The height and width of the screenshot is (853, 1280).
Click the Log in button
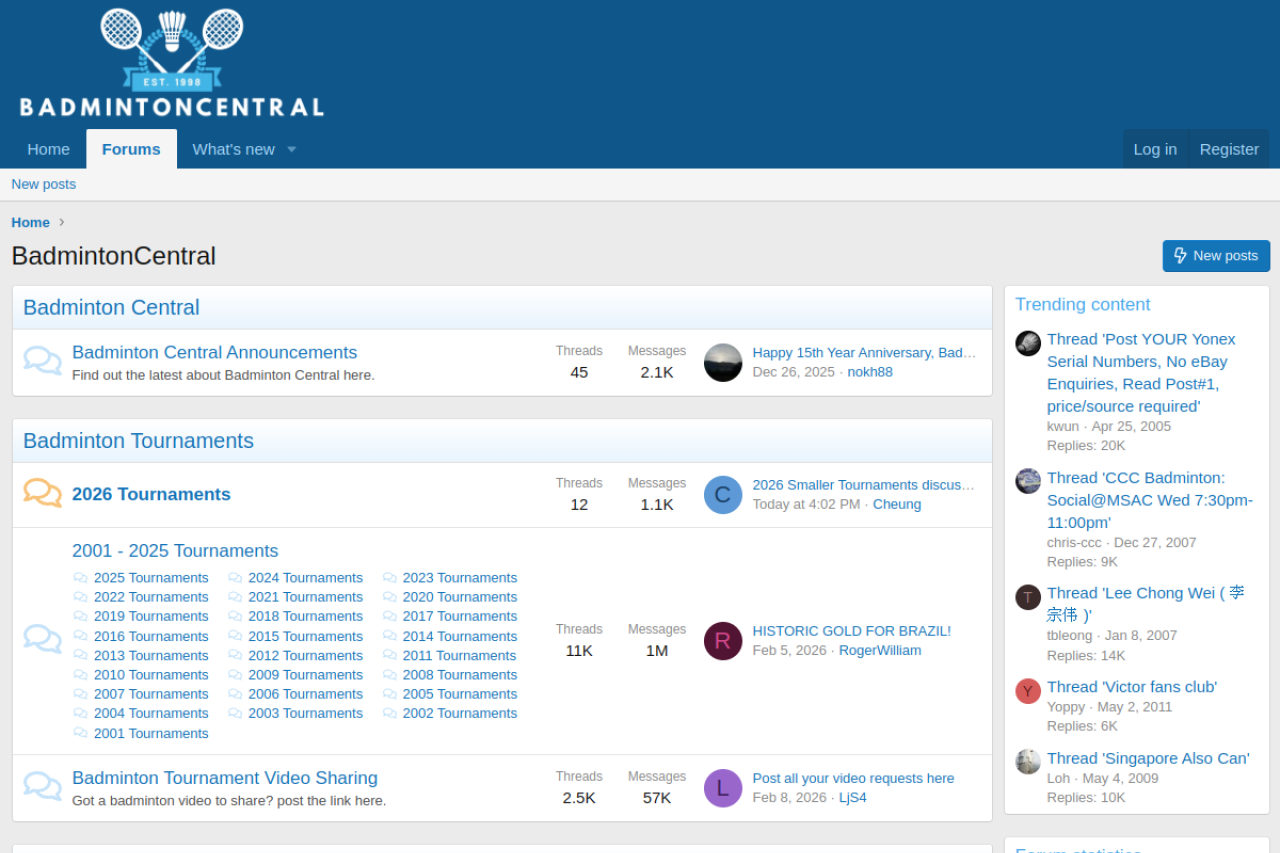pos(1155,149)
